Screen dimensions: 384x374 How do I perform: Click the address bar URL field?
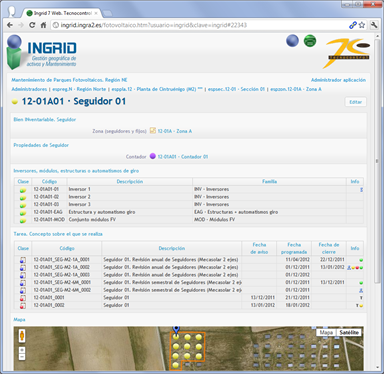click(x=200, y=25)
